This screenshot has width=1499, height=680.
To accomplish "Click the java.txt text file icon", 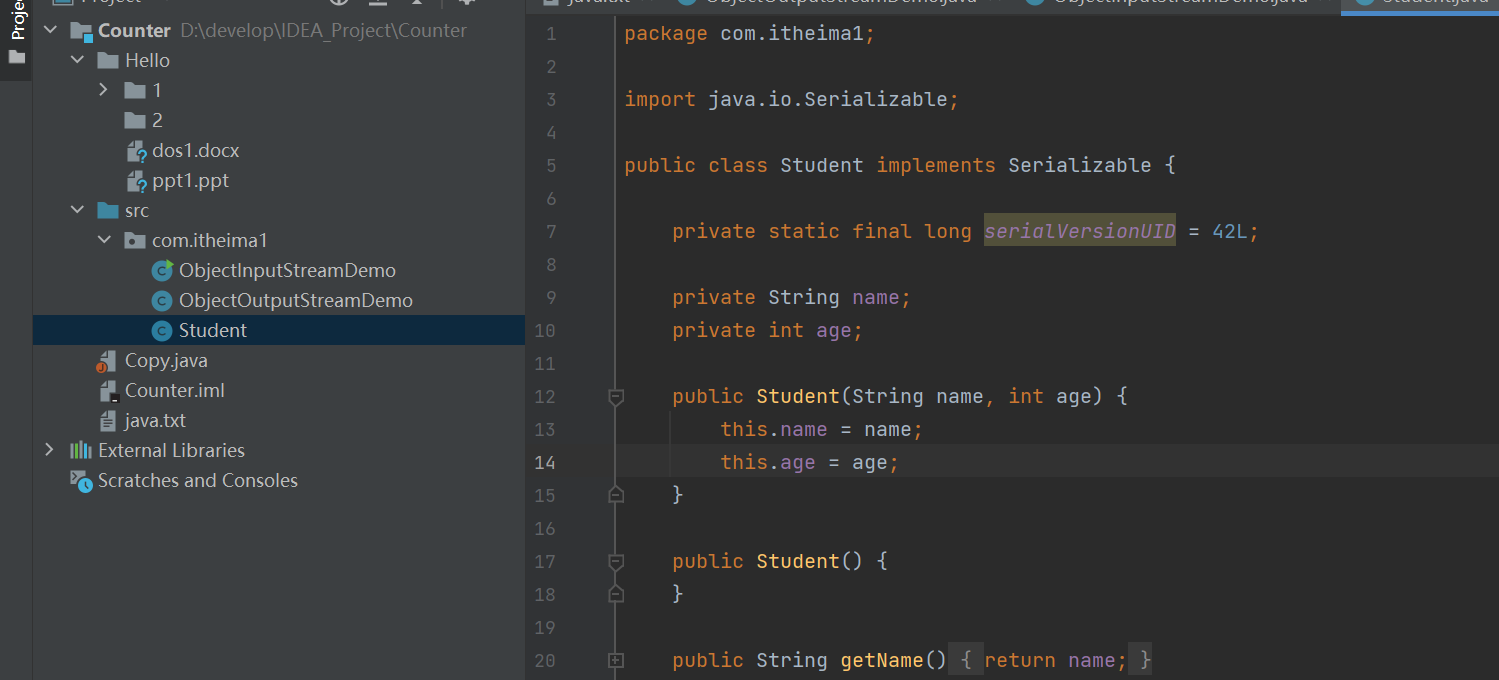I will click(108, 421).
